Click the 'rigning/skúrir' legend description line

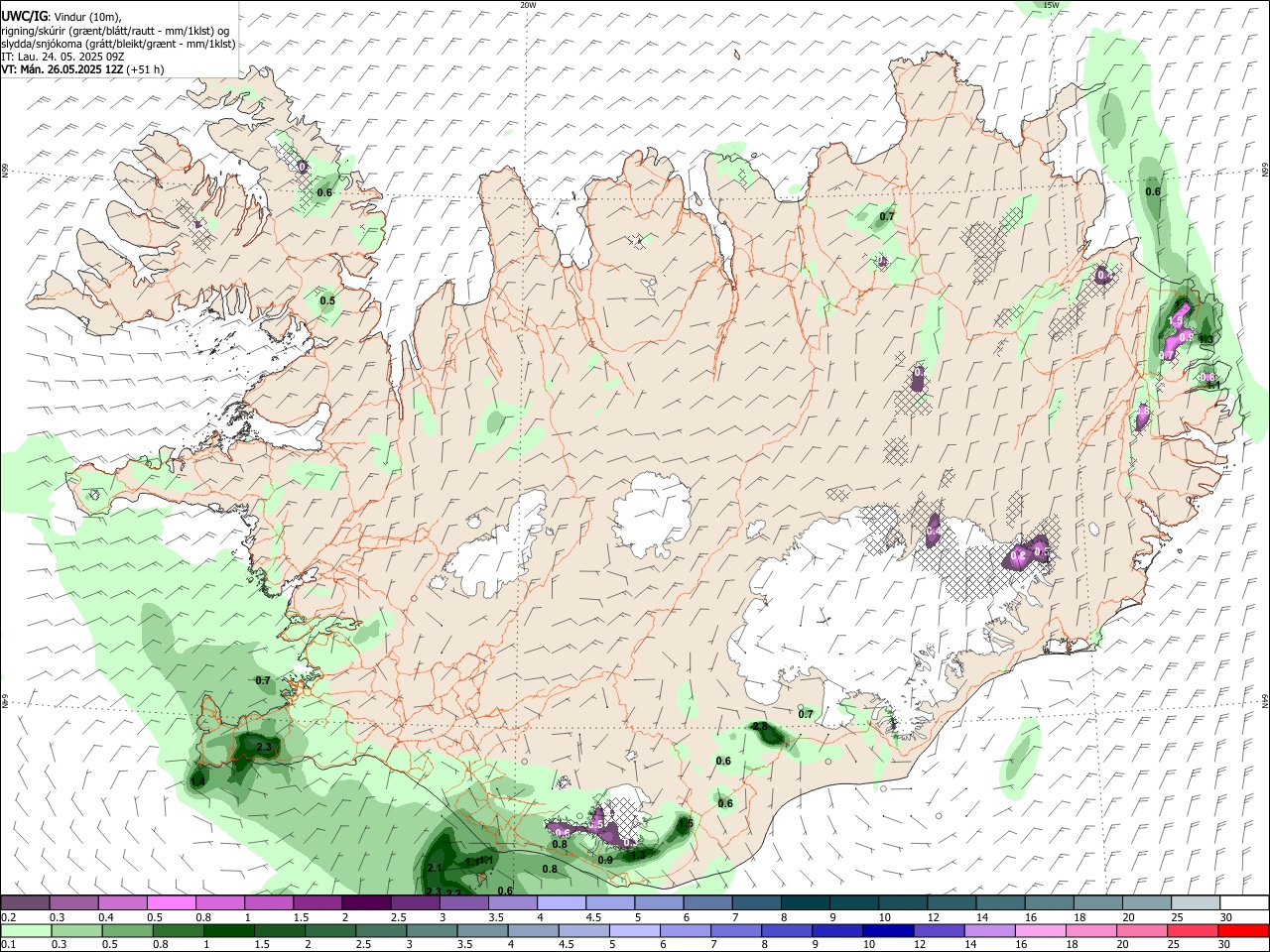pyautogui.click(x=116, y=31)
